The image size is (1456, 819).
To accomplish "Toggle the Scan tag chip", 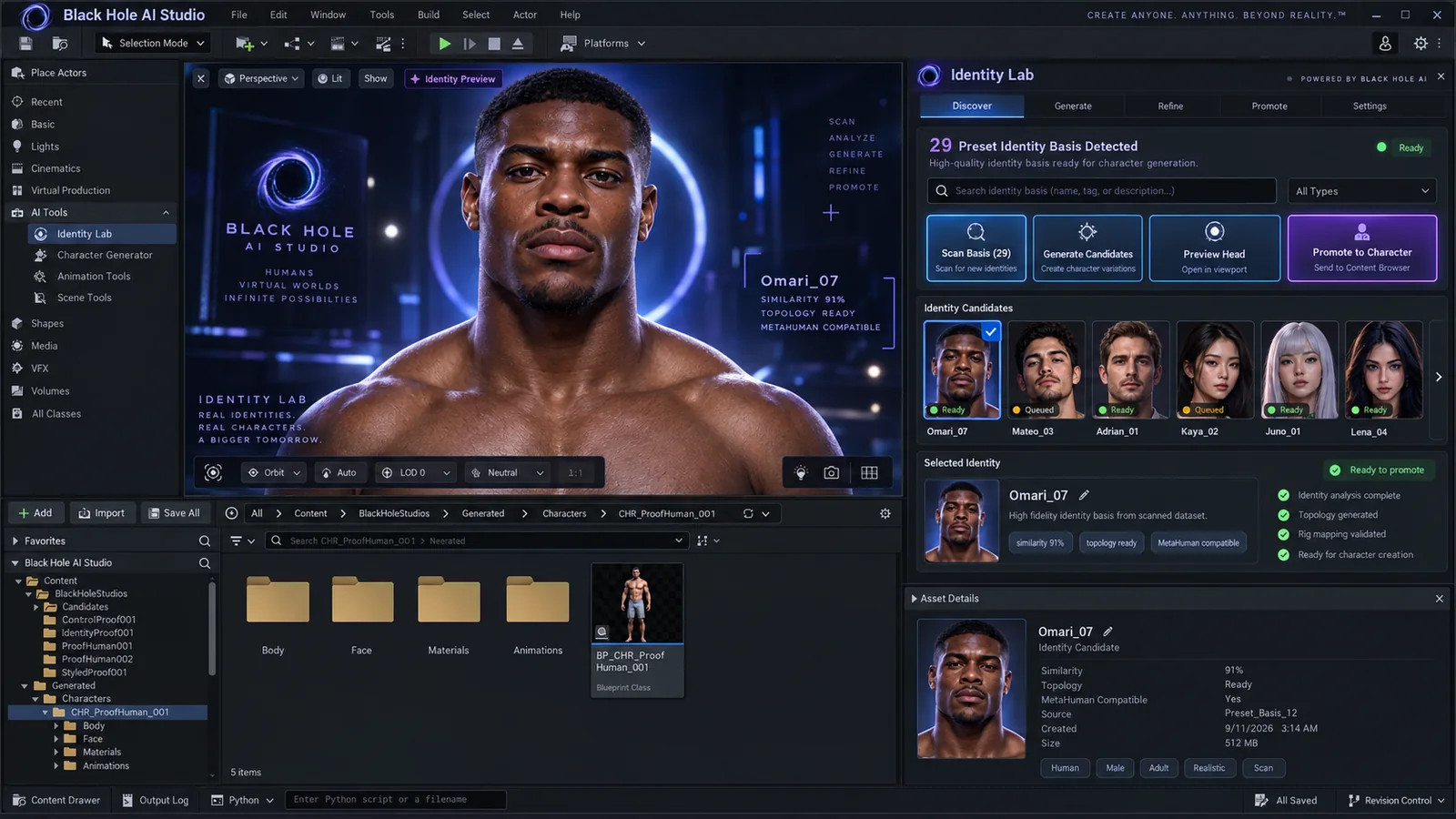I will pyautogui.click(x=1263, y=768).
